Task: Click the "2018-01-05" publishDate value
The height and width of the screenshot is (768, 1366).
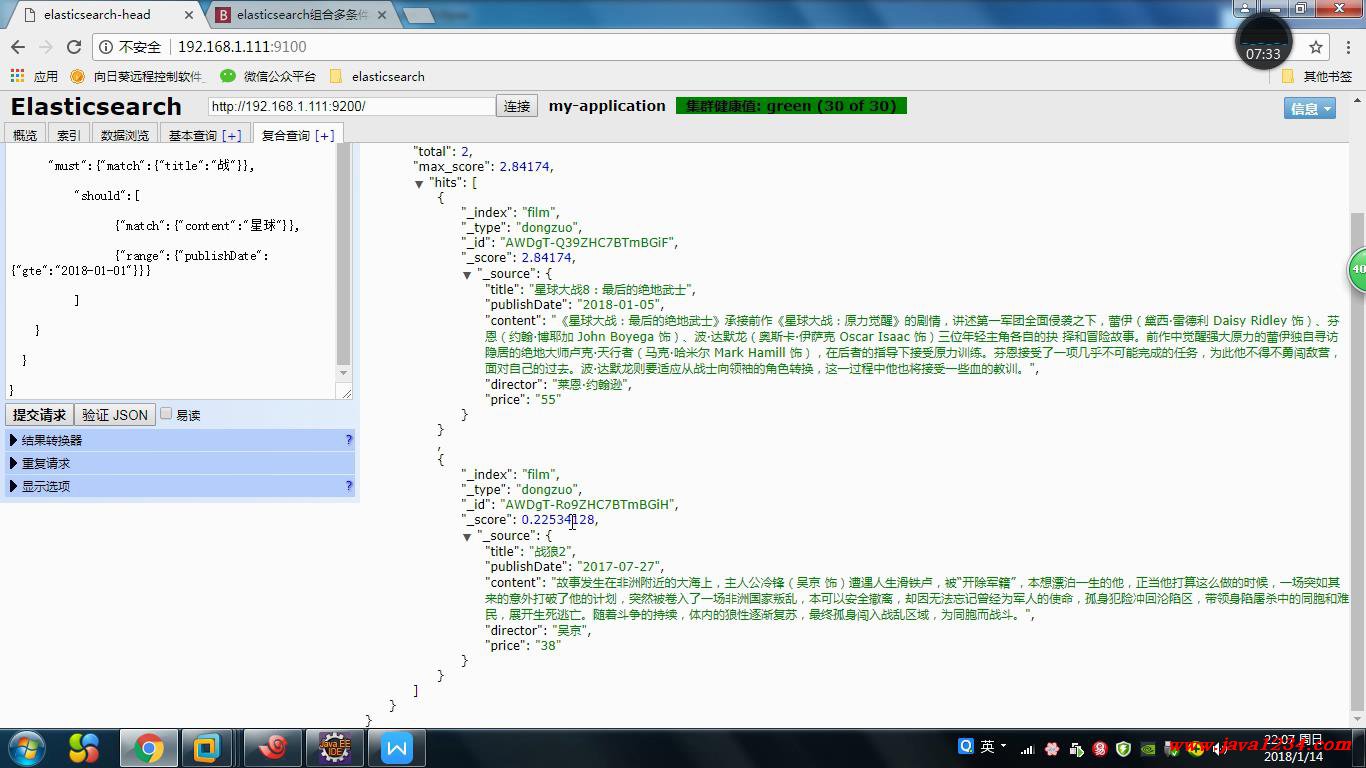Action: click(x=618, y=305)
